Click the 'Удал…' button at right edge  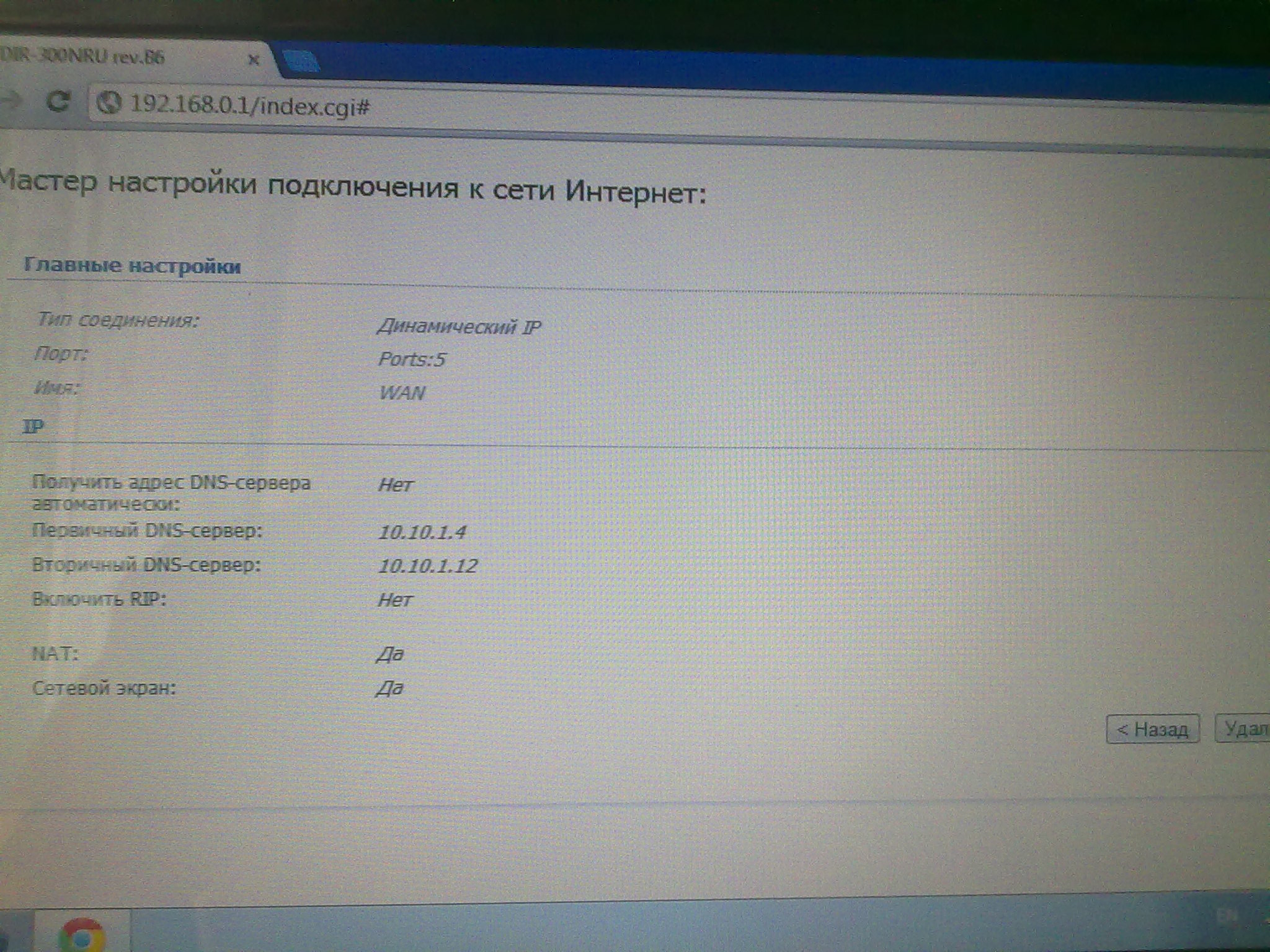click(x=1244, y=729)
